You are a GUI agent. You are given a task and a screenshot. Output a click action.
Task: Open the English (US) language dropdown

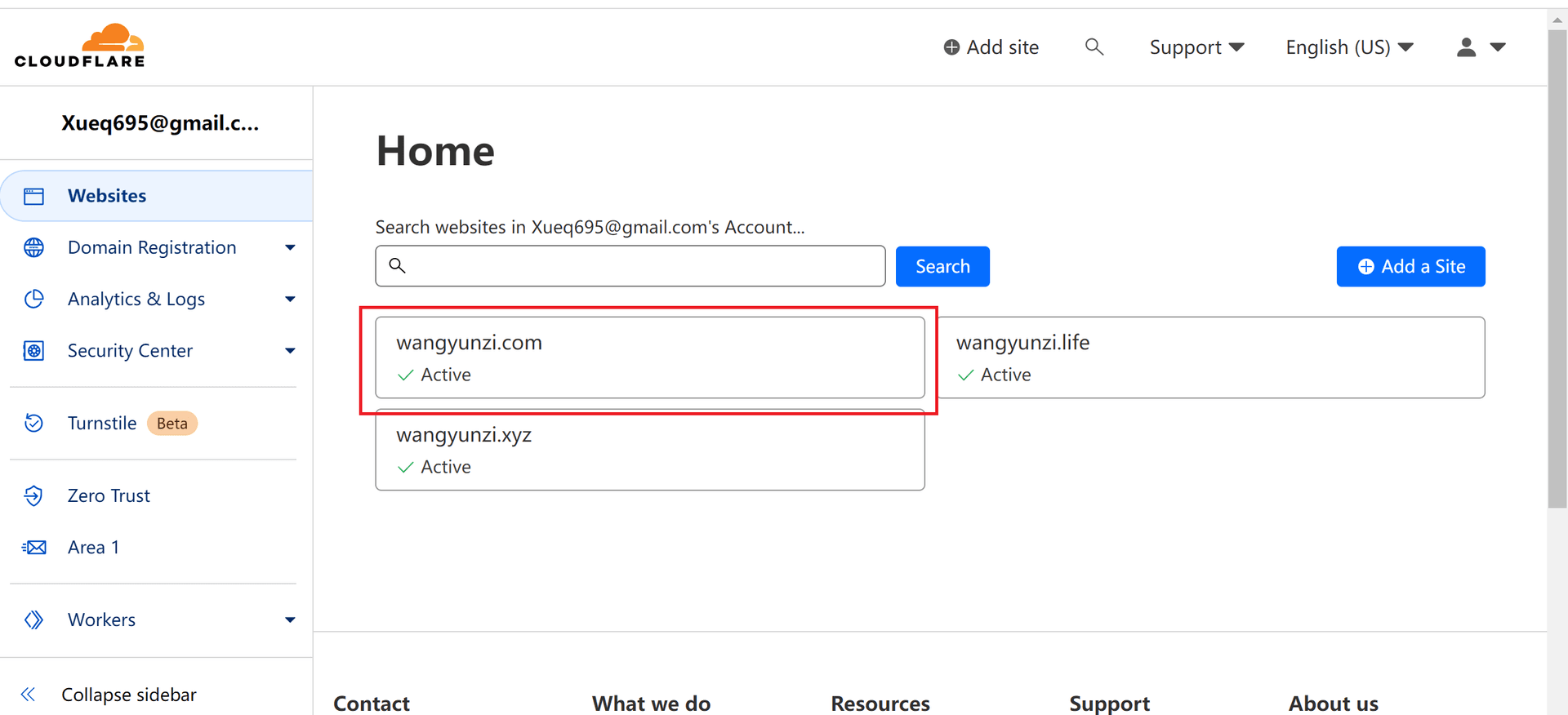(1349, 47)
